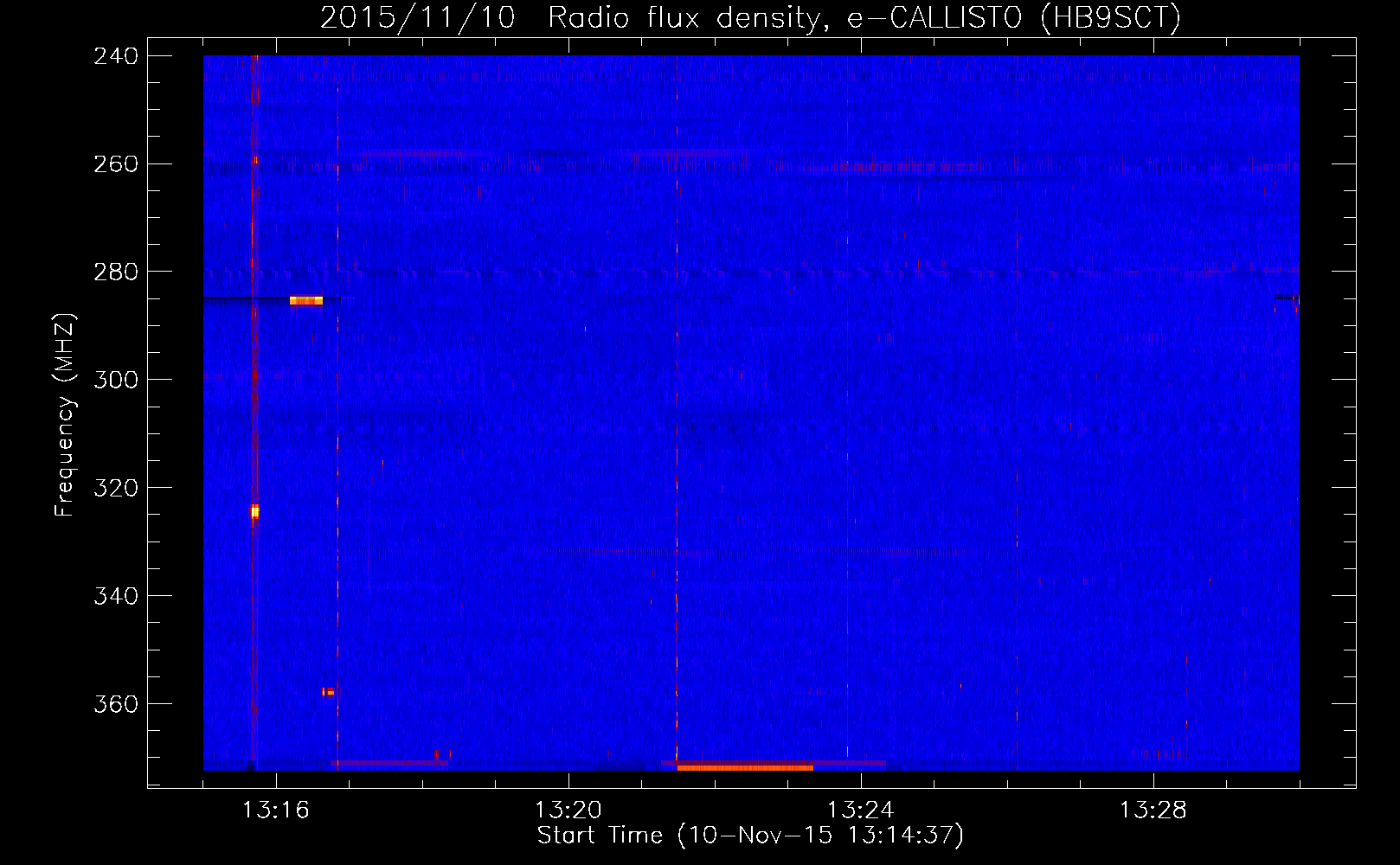1400x865 pixels.
Task: Click the 13:28 time tick label
Action: coord(1153,811)
